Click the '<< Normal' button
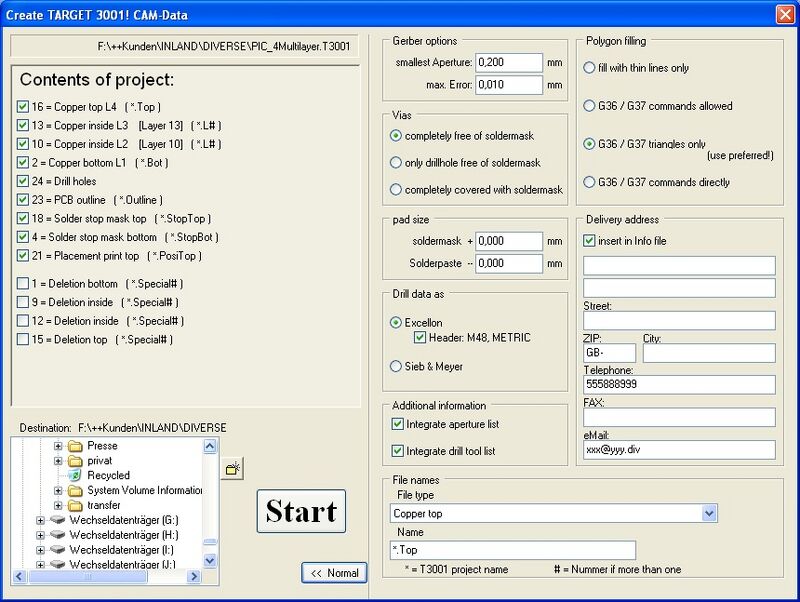This screenshot has height=602, width=800. pyautogui.click(x=334, y=573)
